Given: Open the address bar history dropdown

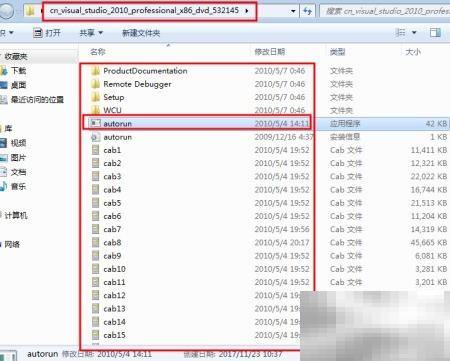Looking at the screenshot, I should 293,11.
